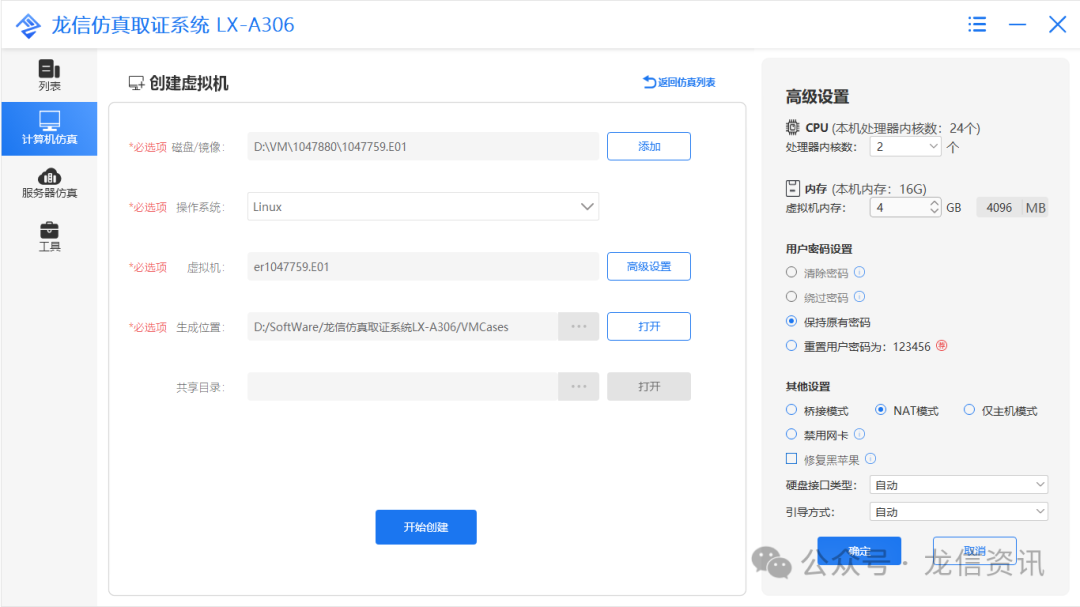Select 清除密码 radio option
The height and width of the screenshot is (607, 1080).
click(791, 272)
